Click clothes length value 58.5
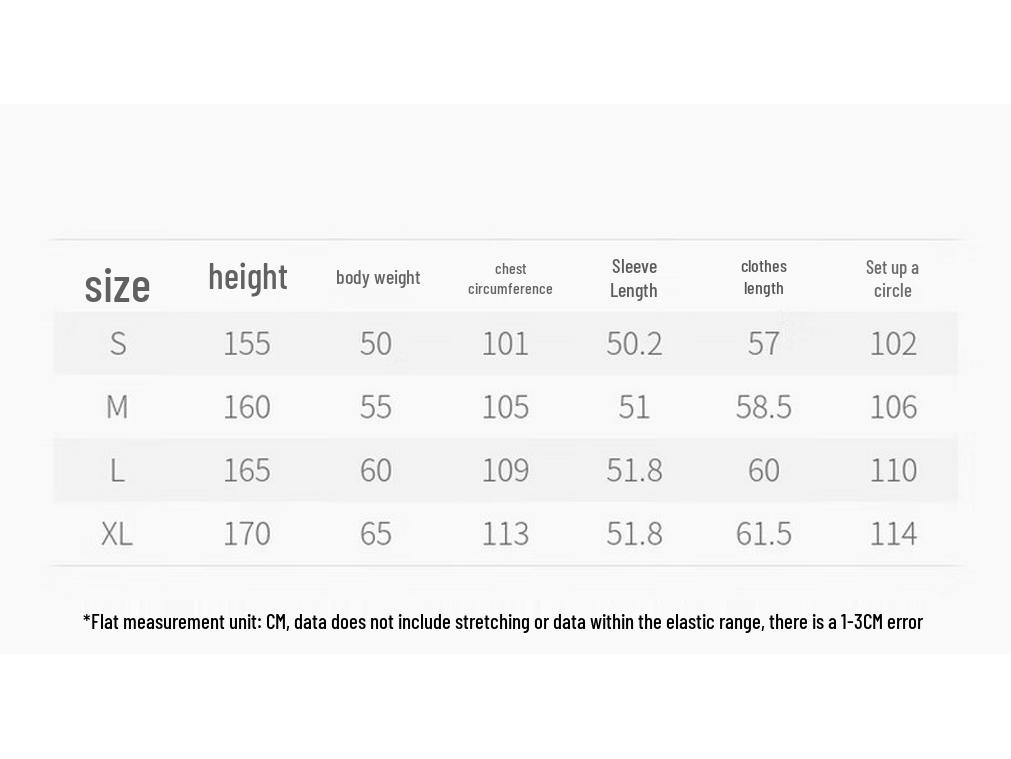This screenshot has height=759, width=1011. [x=763, y=407]
